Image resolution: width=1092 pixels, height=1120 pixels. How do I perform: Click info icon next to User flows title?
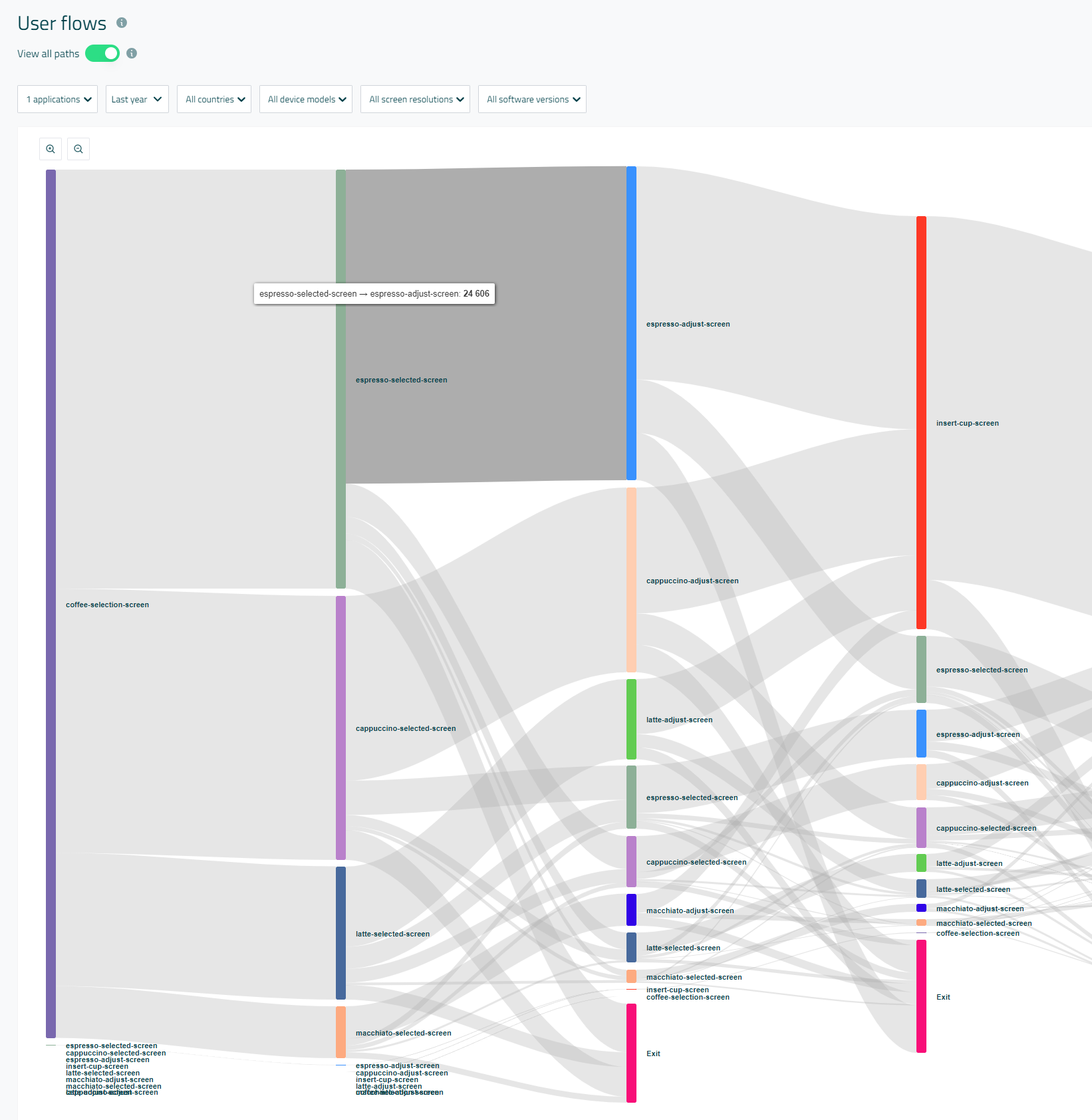click(122, 23)
